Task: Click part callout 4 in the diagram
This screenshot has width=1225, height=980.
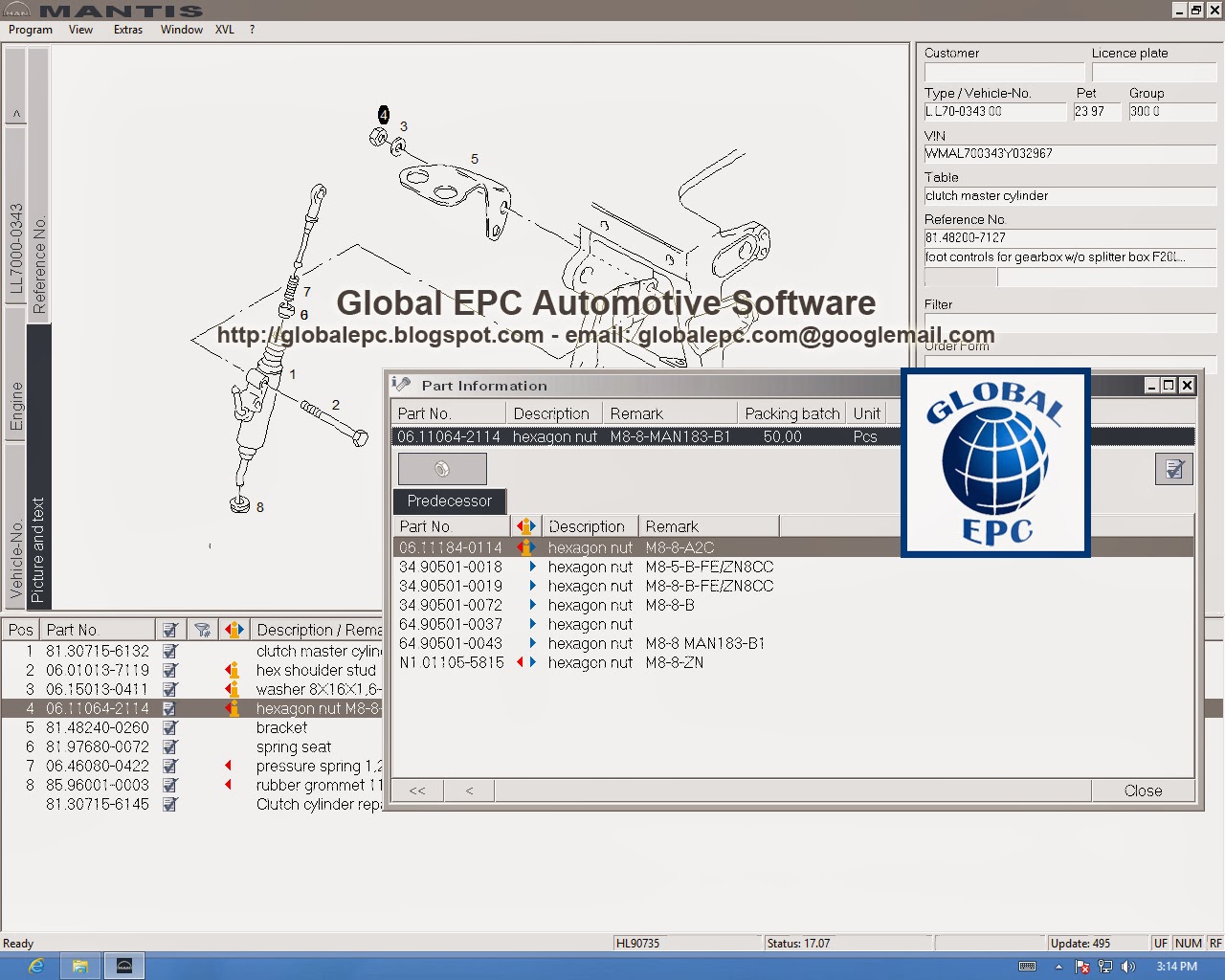Action: click(x=383, y=115)
